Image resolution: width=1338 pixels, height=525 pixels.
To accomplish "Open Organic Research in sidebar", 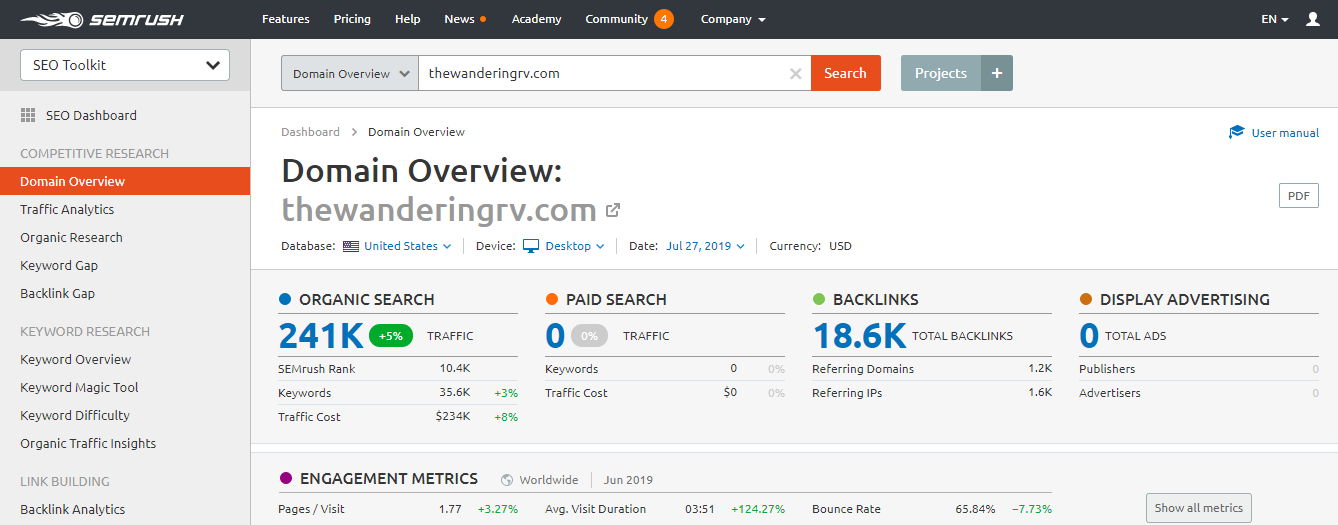I will [x=71, y=237].
